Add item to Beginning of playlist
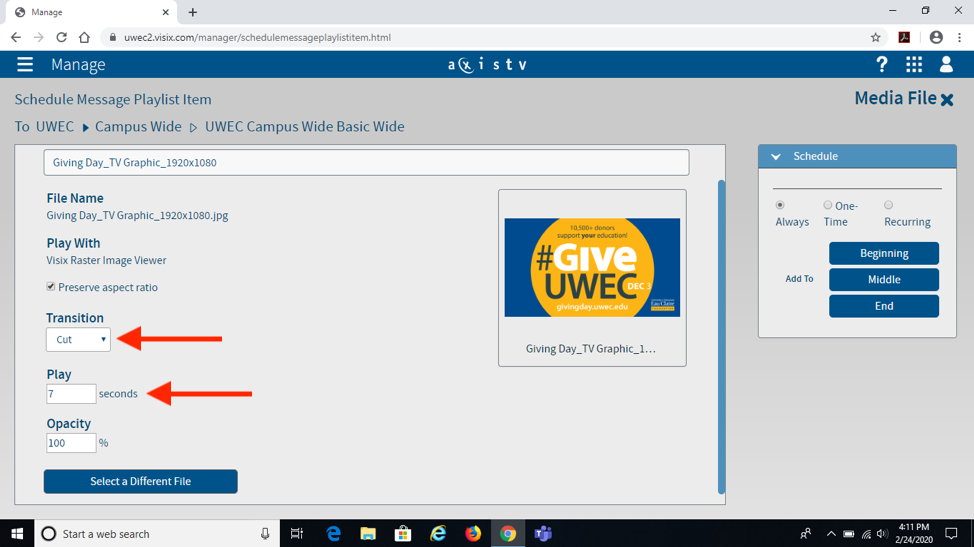Image resolution: width=974 pixels, height=547 pixels. click(884, 253)
